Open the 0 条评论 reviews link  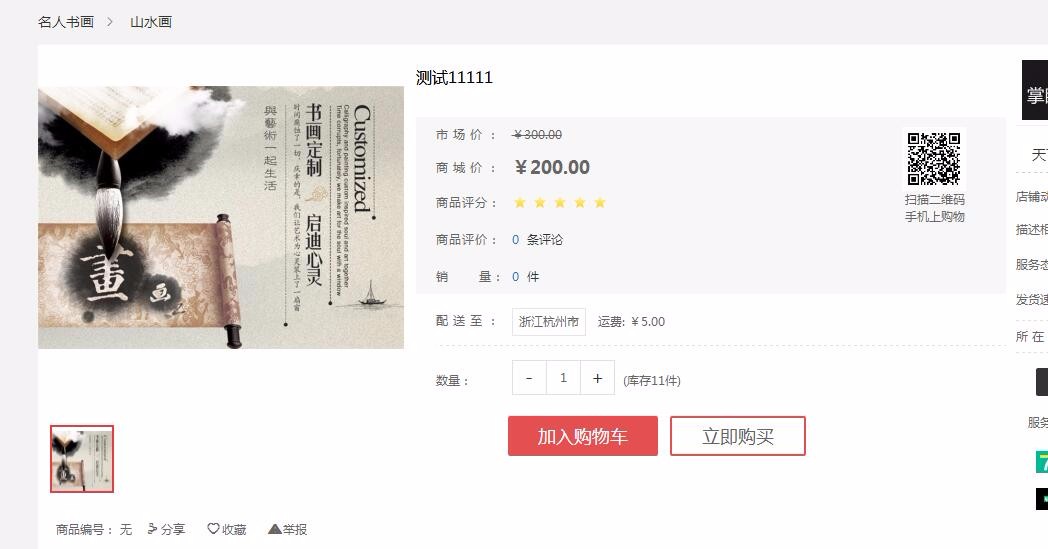click(538, 240)
